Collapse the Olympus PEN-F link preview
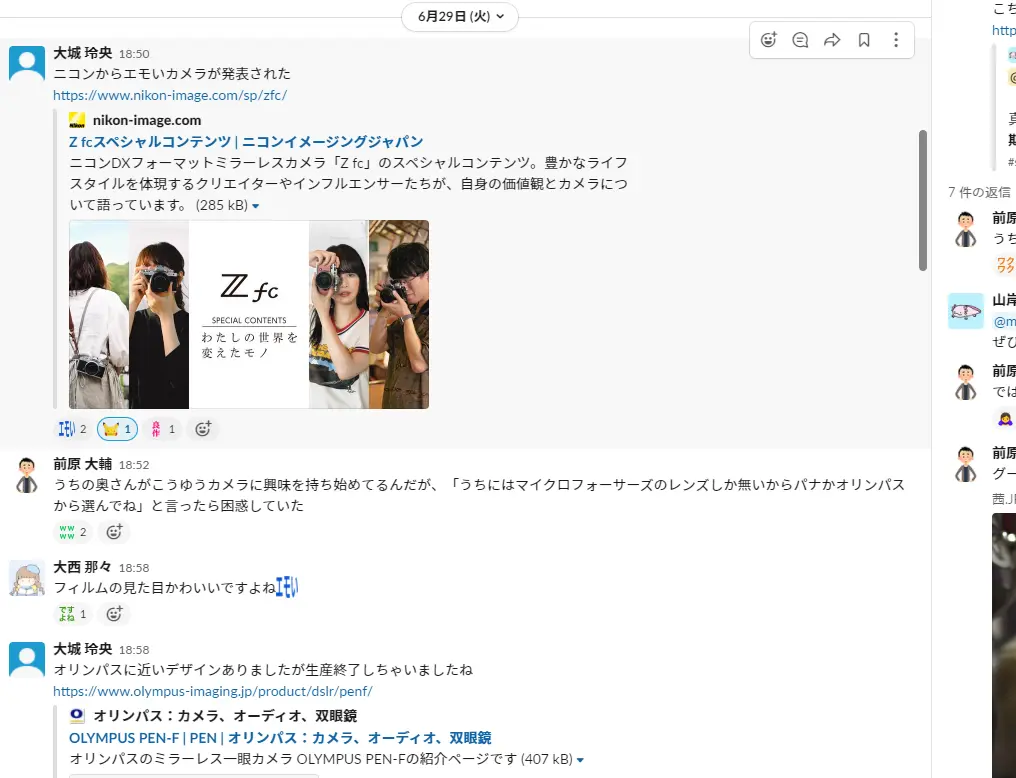The width and height of the screenshot is (1016, 778). click(580, 760)
